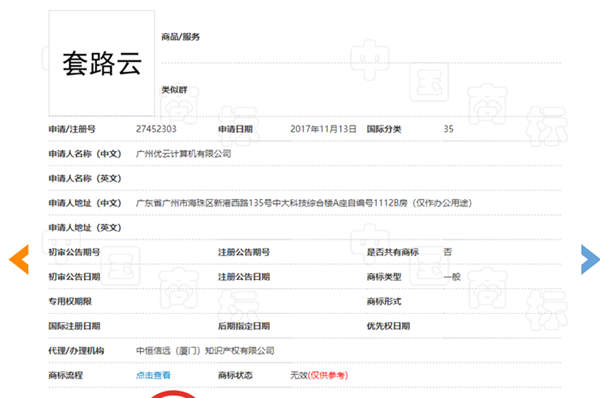Open the 套路云 trademark image

coord(102,63)
